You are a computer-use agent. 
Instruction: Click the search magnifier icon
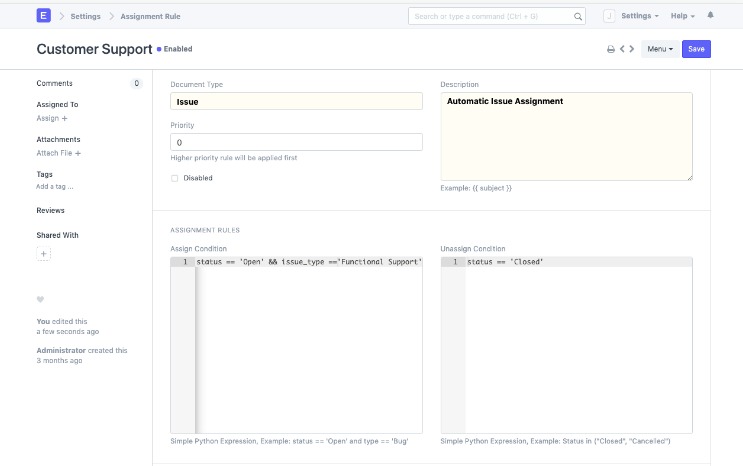pos(578,17)
